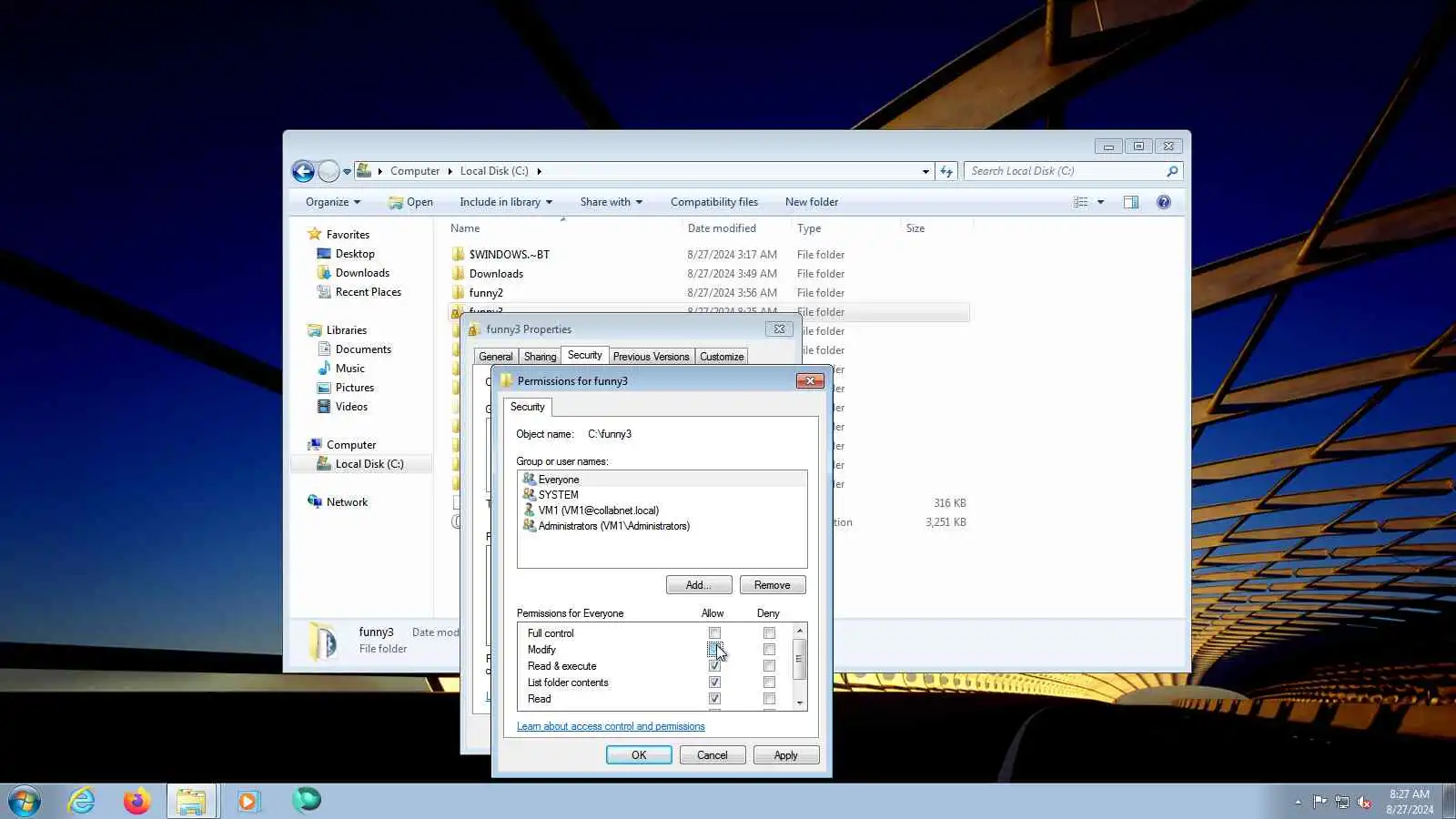The image size is (1456, 819).
Task: Tick Deny for List folder contents
Action: pos(769,682)
